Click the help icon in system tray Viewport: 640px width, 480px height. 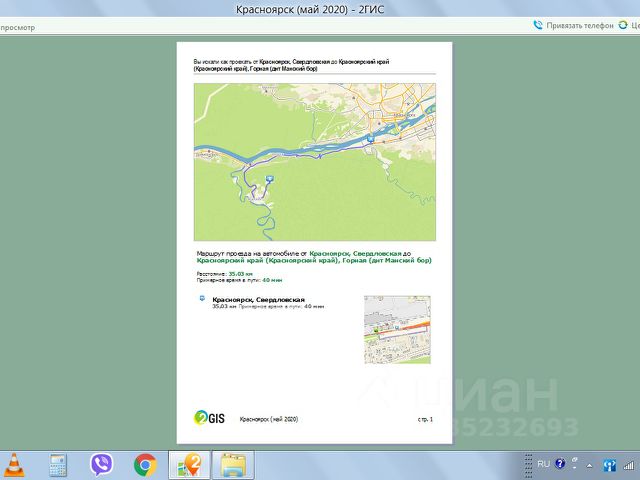click(560, 464)
